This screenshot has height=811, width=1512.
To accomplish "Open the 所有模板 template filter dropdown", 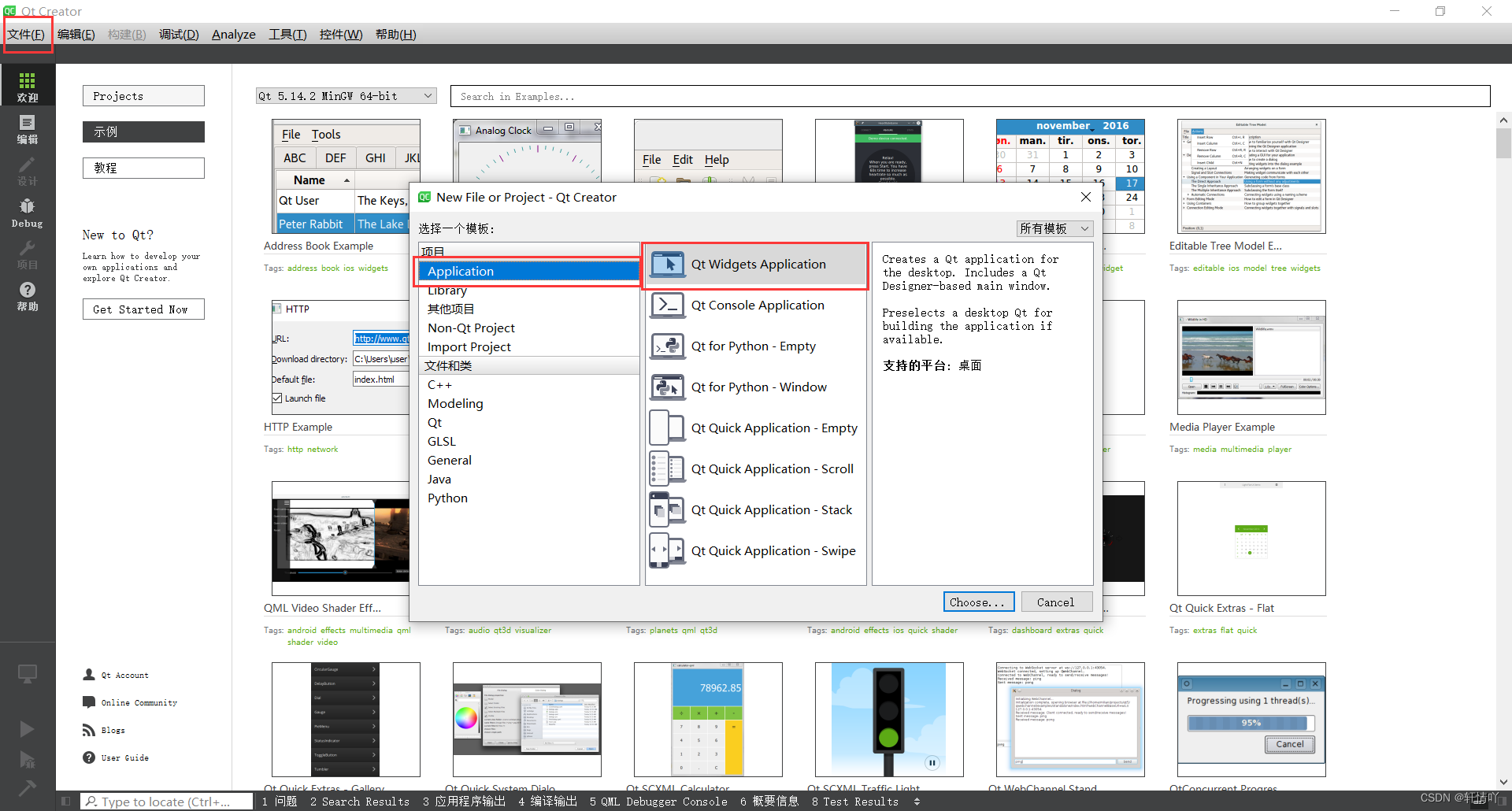I will tap(1054, 228).
